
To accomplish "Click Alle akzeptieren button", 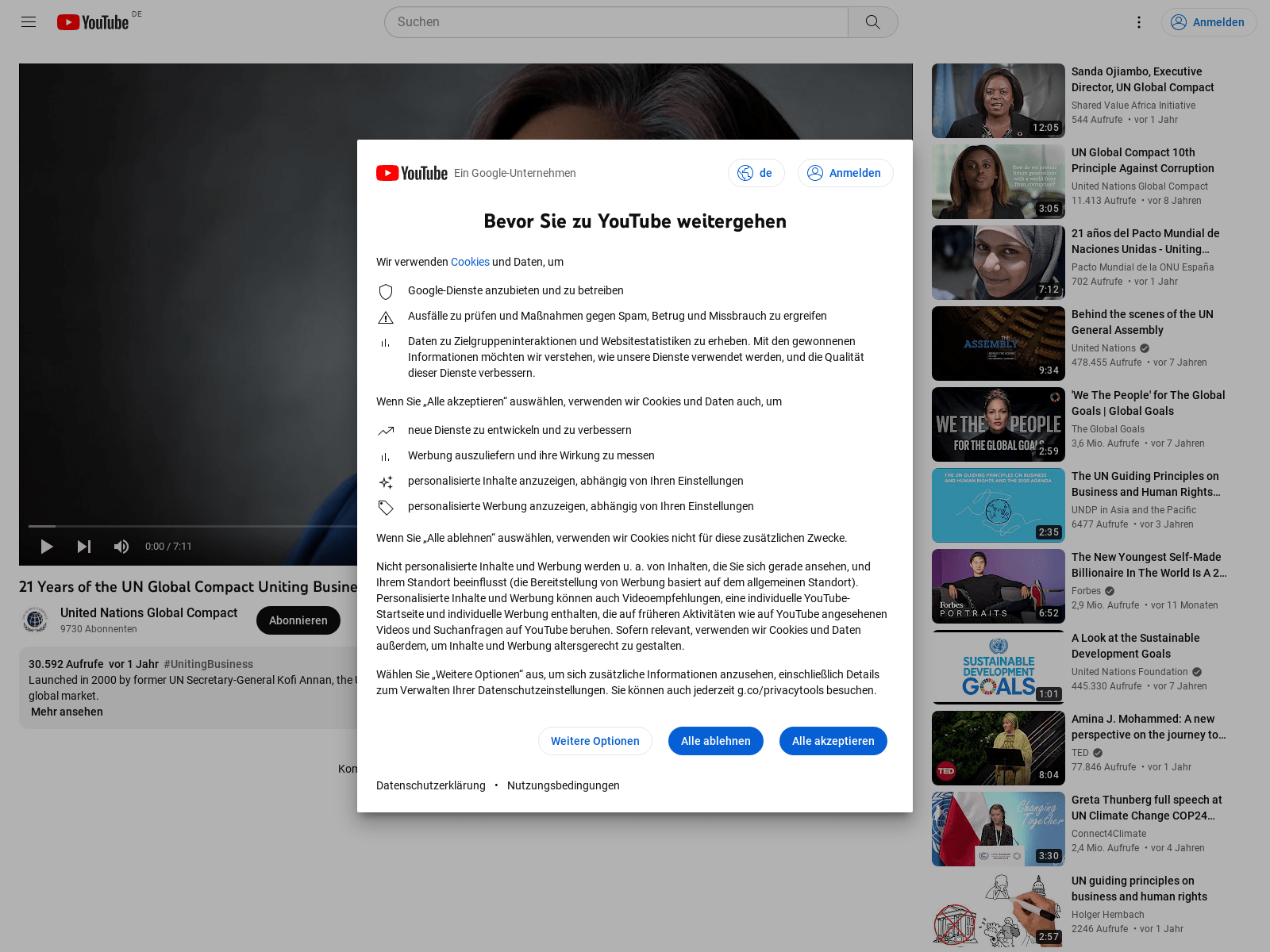I will [x=833, y=741].
